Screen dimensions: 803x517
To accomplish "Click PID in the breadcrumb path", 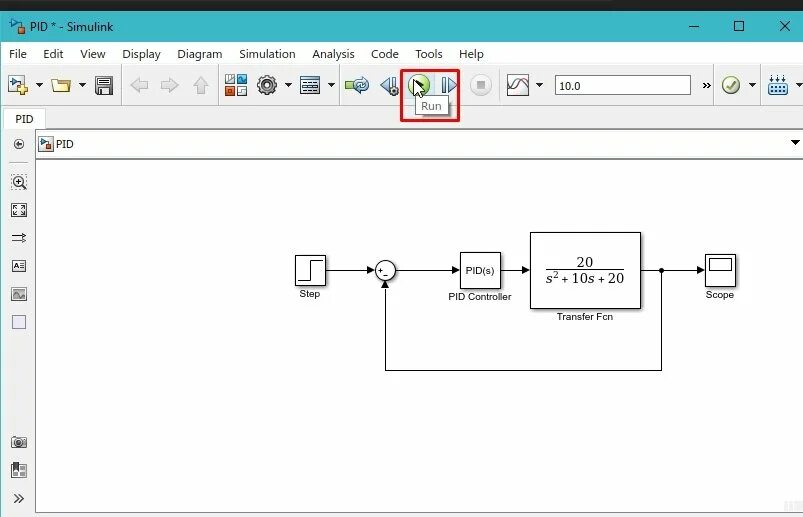I will [x=65, y=144].
